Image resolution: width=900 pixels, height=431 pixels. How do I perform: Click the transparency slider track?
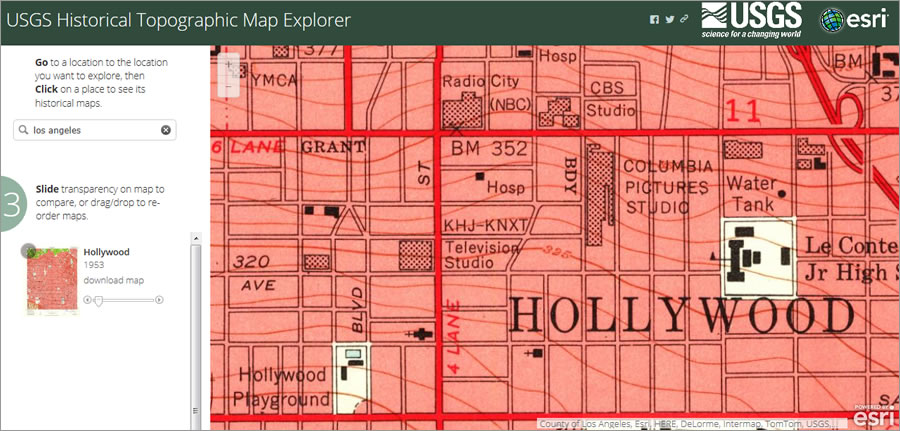point(123,300)
